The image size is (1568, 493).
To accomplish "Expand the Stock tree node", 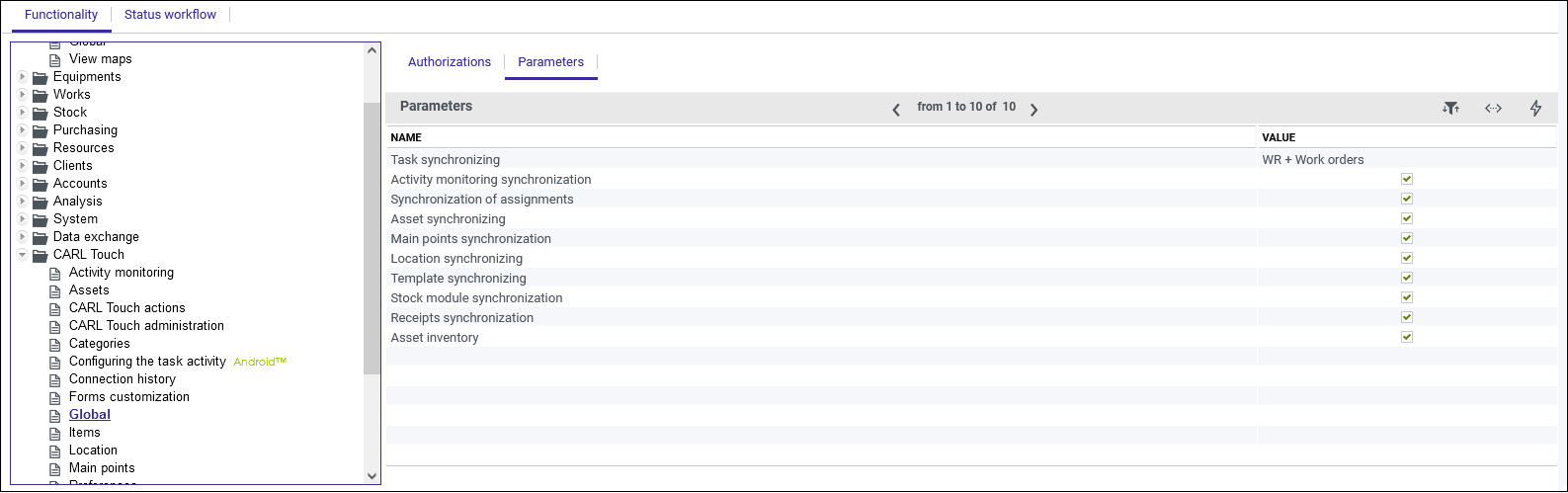I will click(22, 113).
